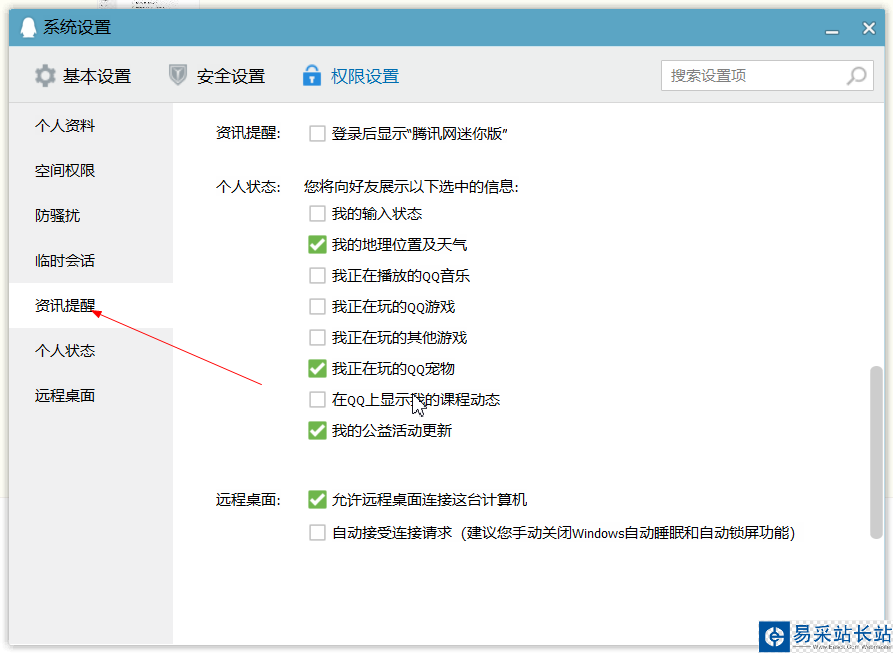Go to 空间权限 in the sidebar

tap(65, 171)
